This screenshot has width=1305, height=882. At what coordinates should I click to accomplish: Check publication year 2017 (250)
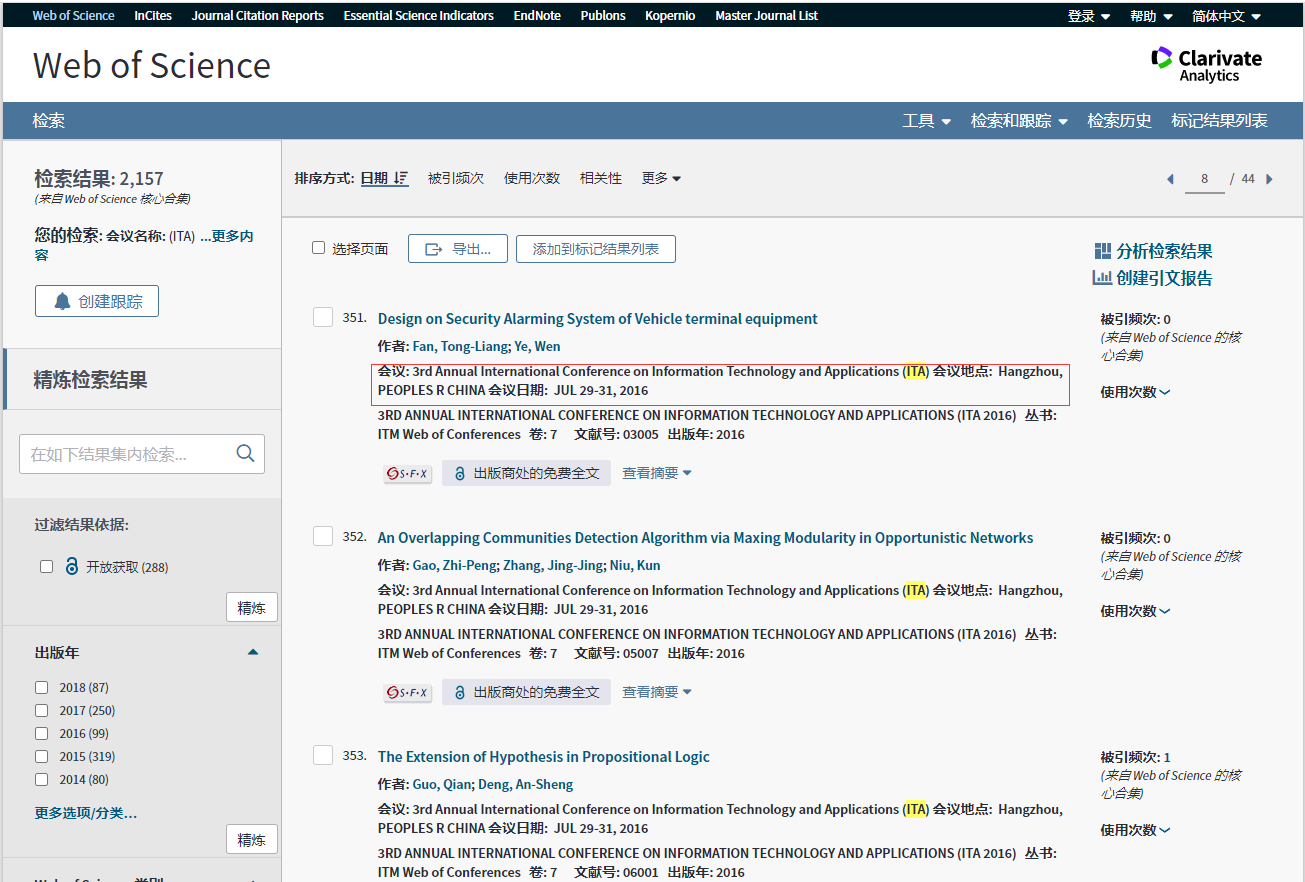pyautogui.click(x=42, y=710)
